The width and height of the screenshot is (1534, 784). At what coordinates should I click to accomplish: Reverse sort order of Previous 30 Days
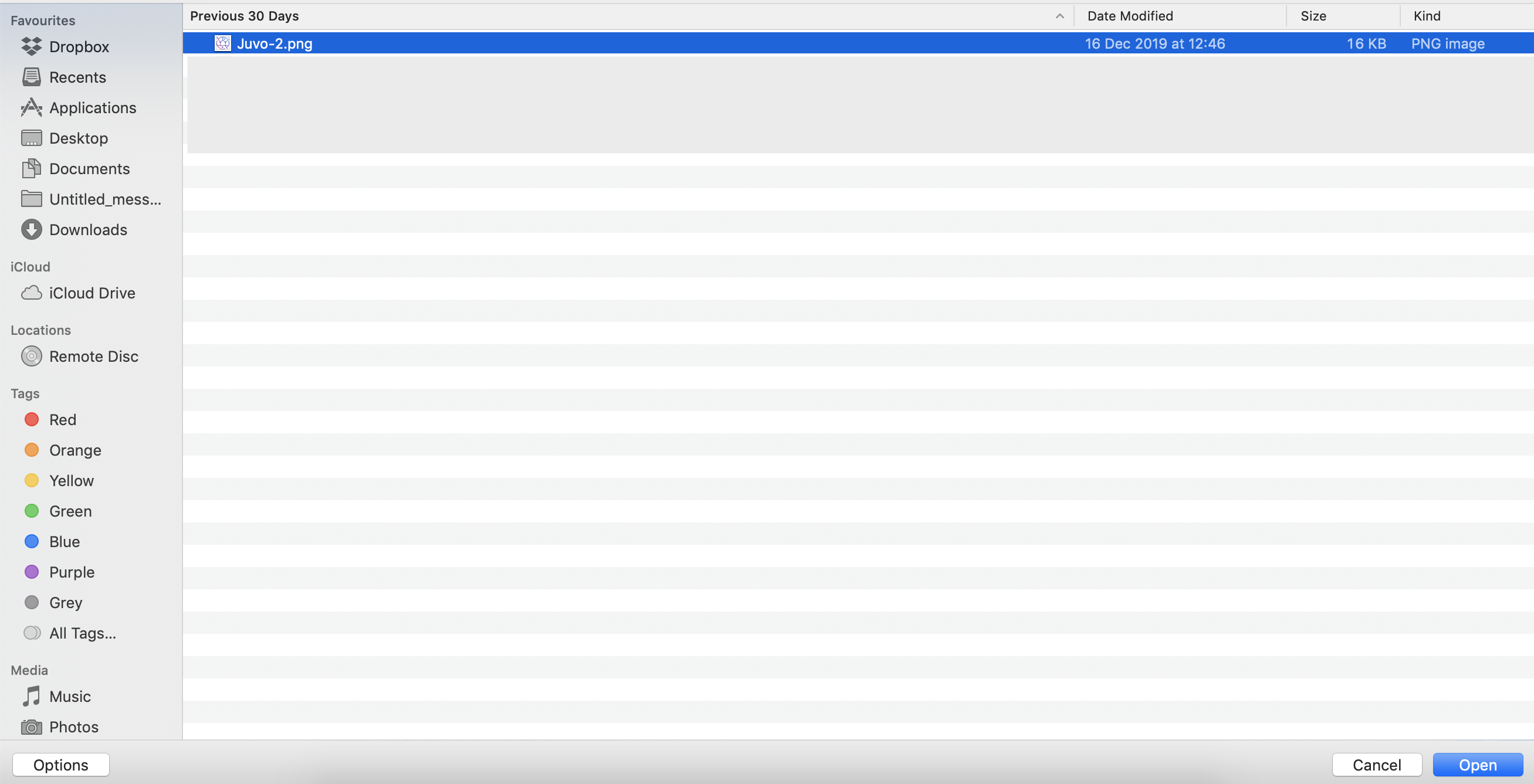click(x=1059, y=16)
